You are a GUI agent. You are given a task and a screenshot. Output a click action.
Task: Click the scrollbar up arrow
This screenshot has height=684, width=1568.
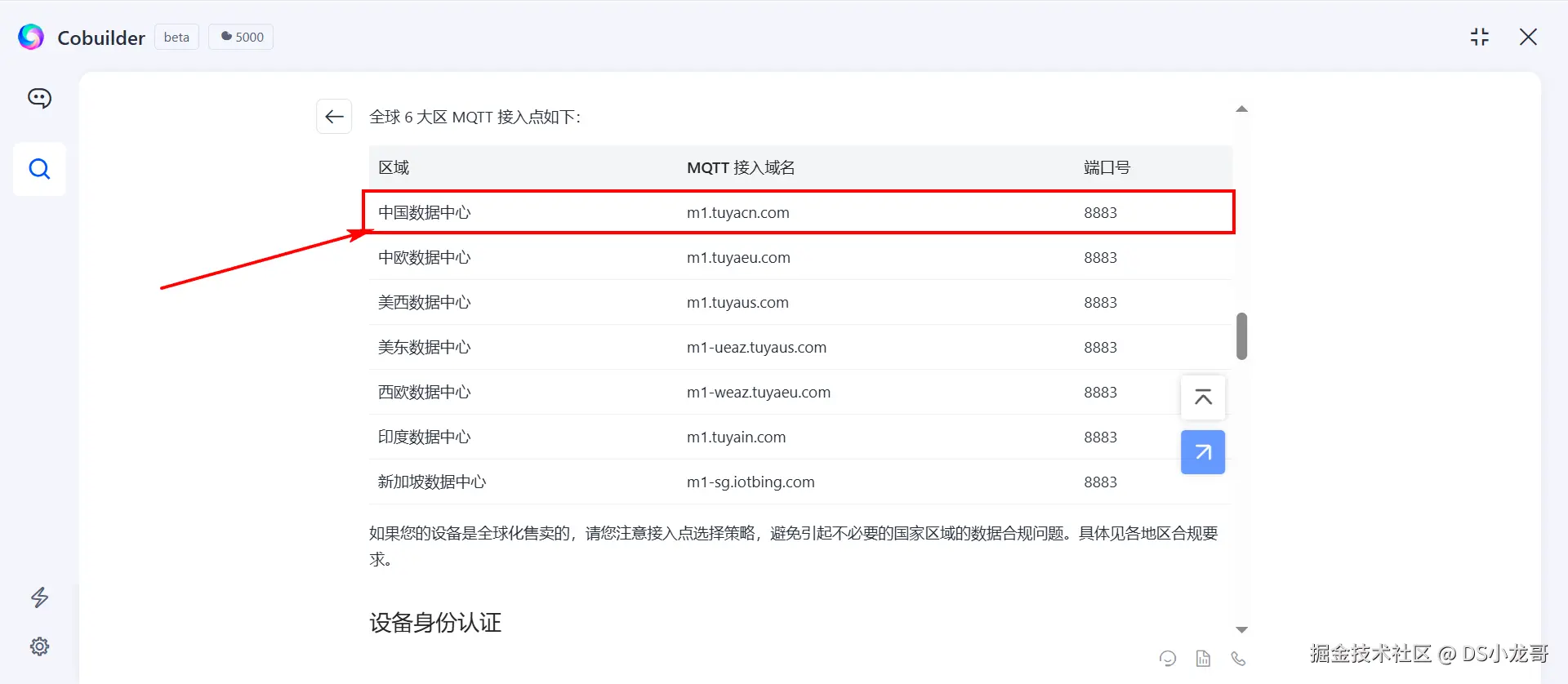(1241, 109)
